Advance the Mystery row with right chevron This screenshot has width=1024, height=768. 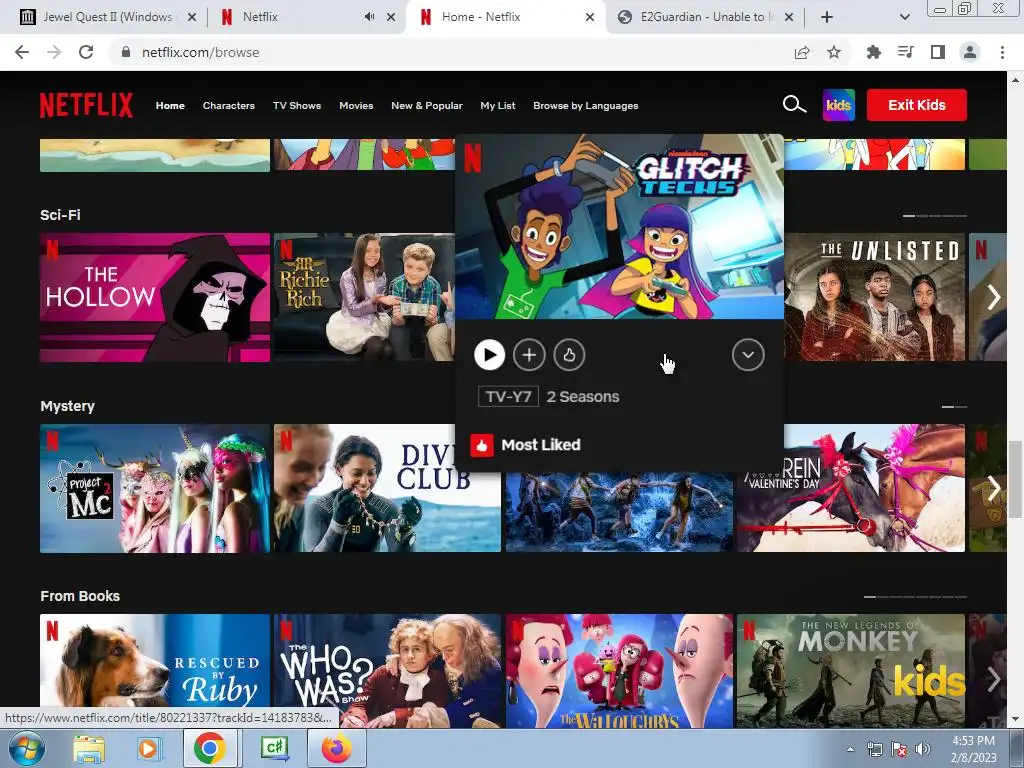pyautogui.click(x=993, y=488)
